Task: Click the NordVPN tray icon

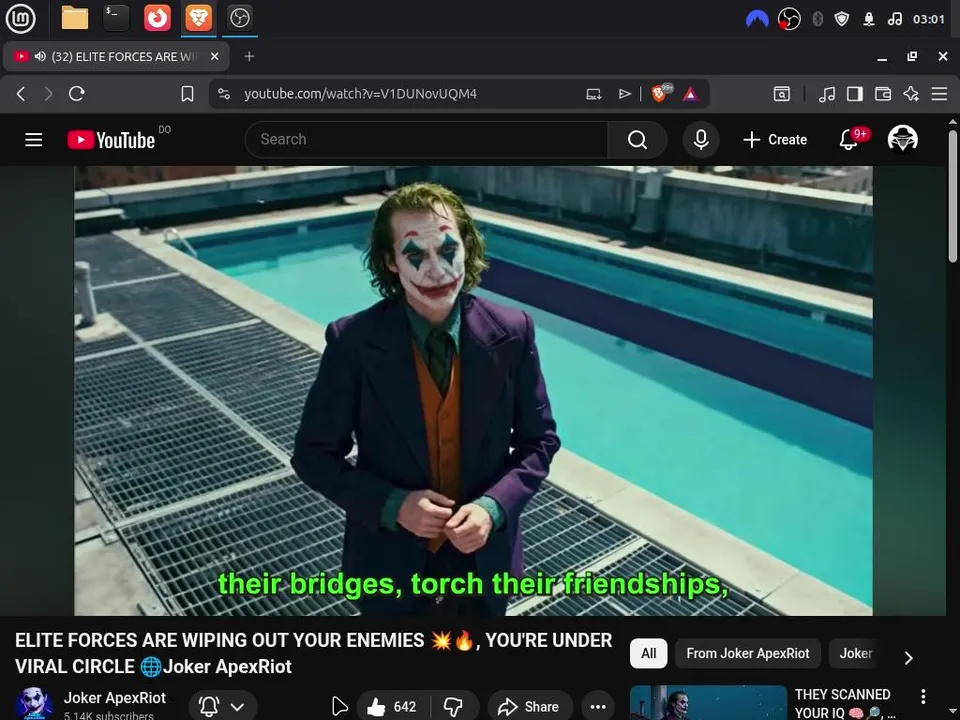Action: coord(757,20)
